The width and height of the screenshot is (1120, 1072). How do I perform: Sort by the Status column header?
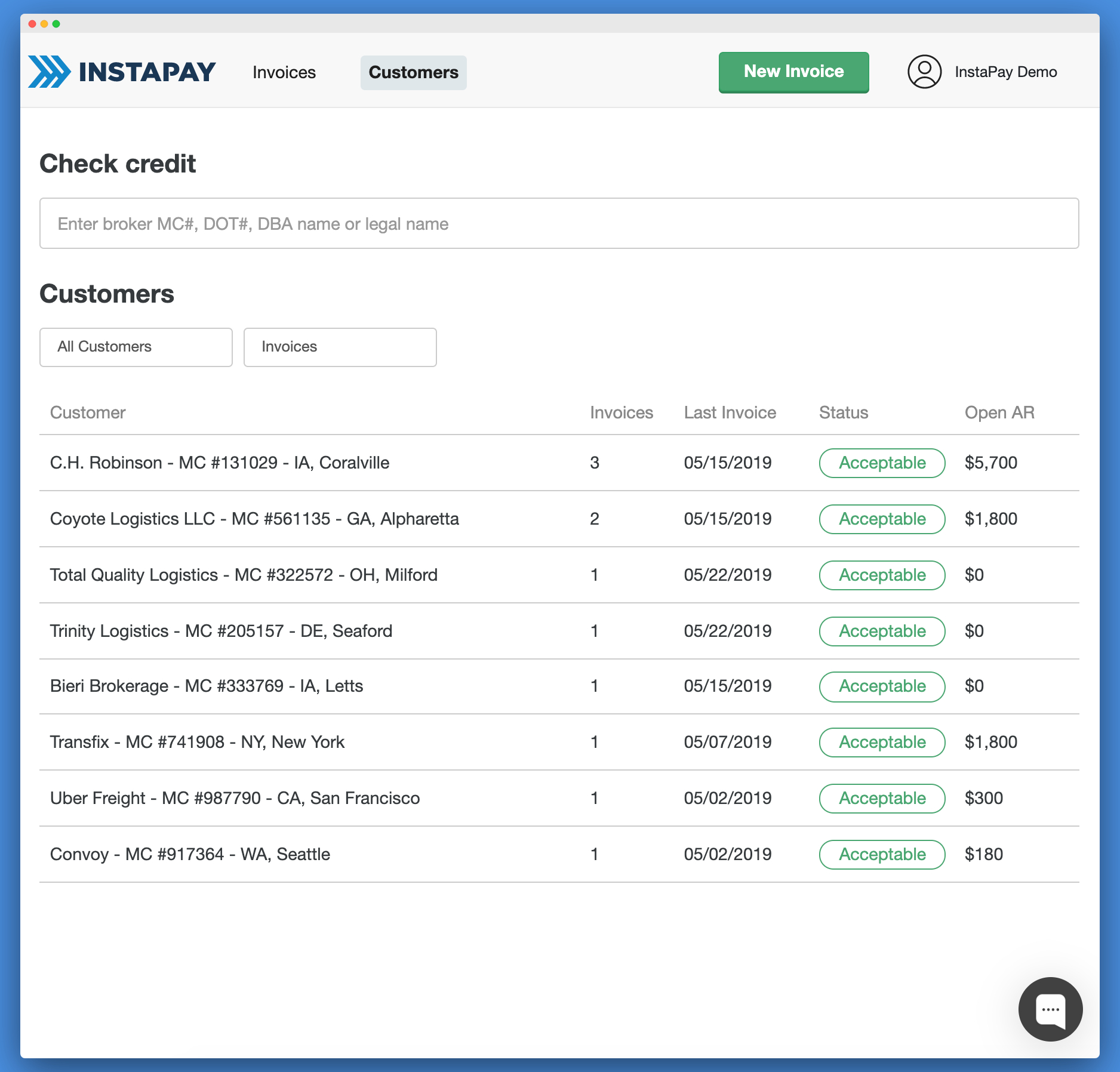pyautogui.click(x=844, y=412)
